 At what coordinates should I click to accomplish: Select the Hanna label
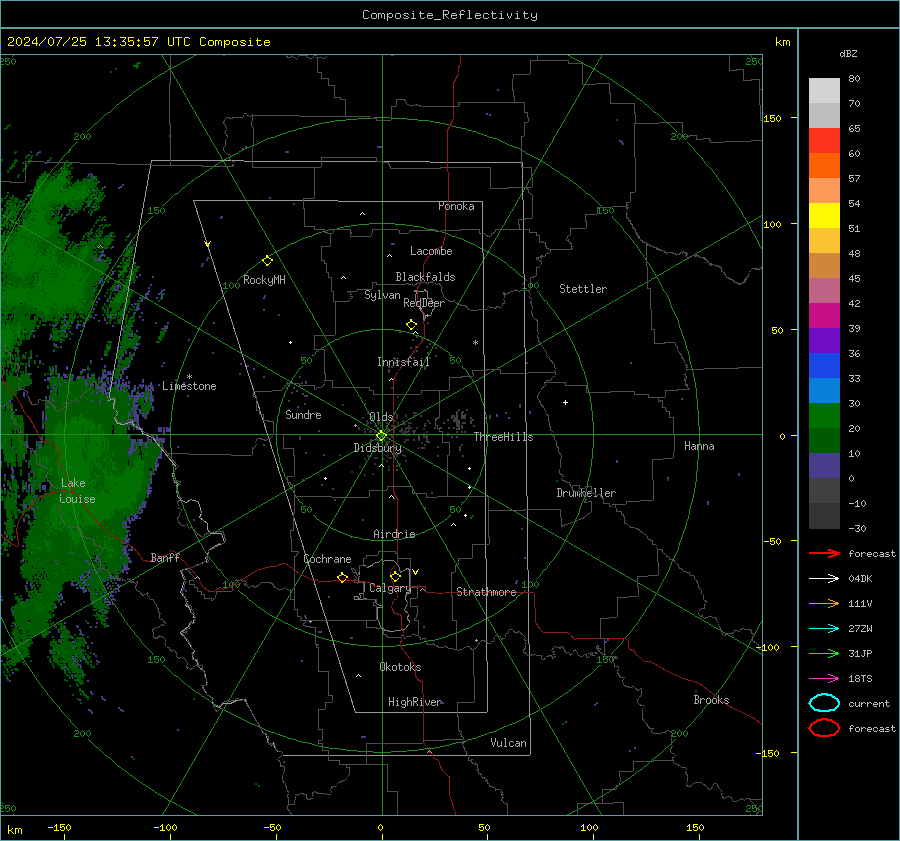(x=699, y=446)
